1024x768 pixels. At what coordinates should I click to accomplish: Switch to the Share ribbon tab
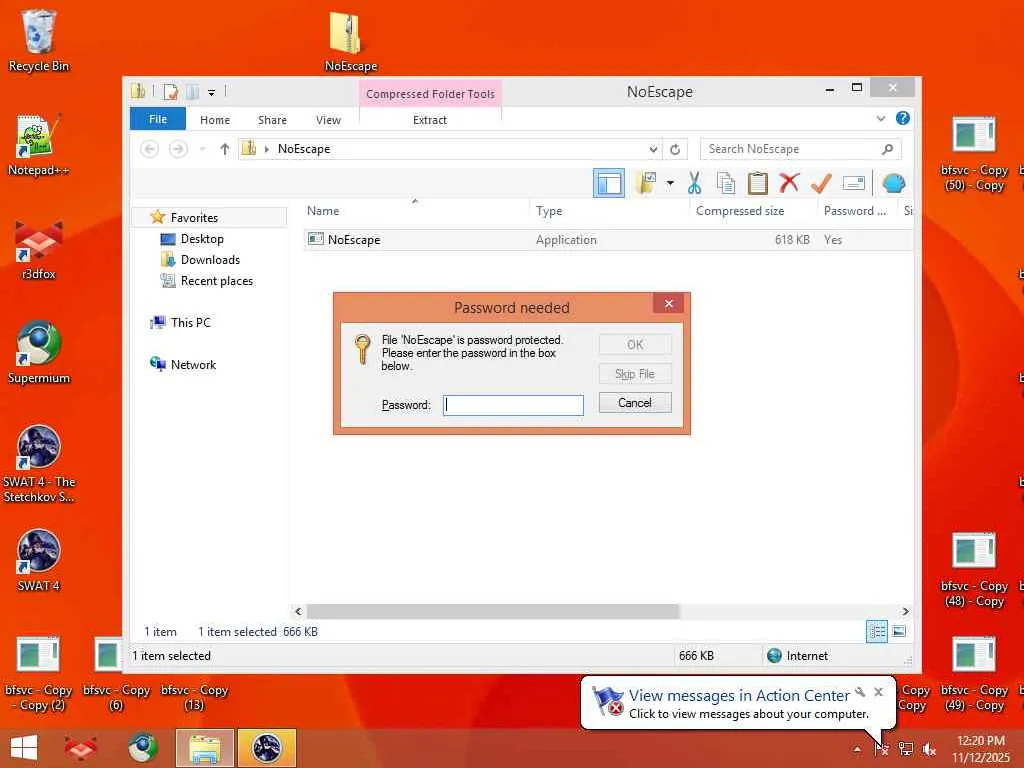click(x=272, y=120)
